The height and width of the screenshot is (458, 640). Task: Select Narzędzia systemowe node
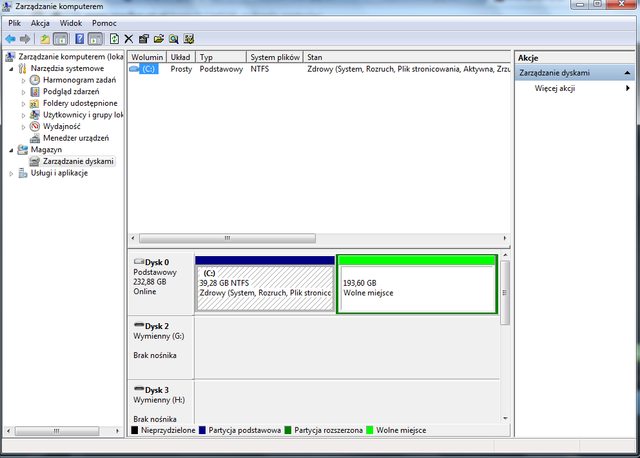[x=67, y=68]
